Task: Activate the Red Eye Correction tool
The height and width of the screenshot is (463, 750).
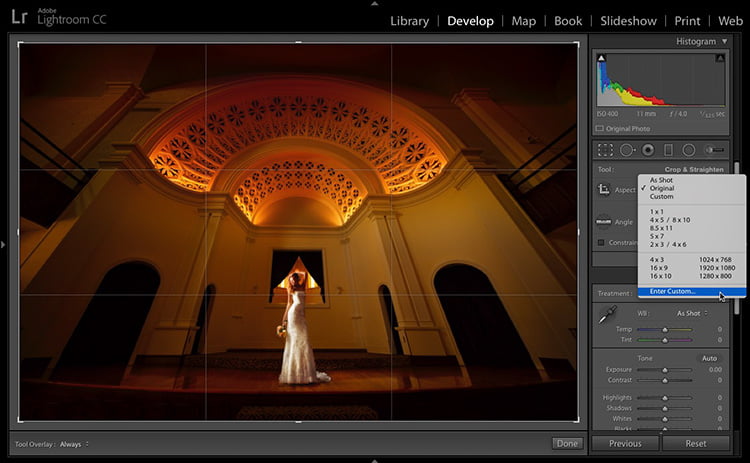Action: click(x=648, y=150)
